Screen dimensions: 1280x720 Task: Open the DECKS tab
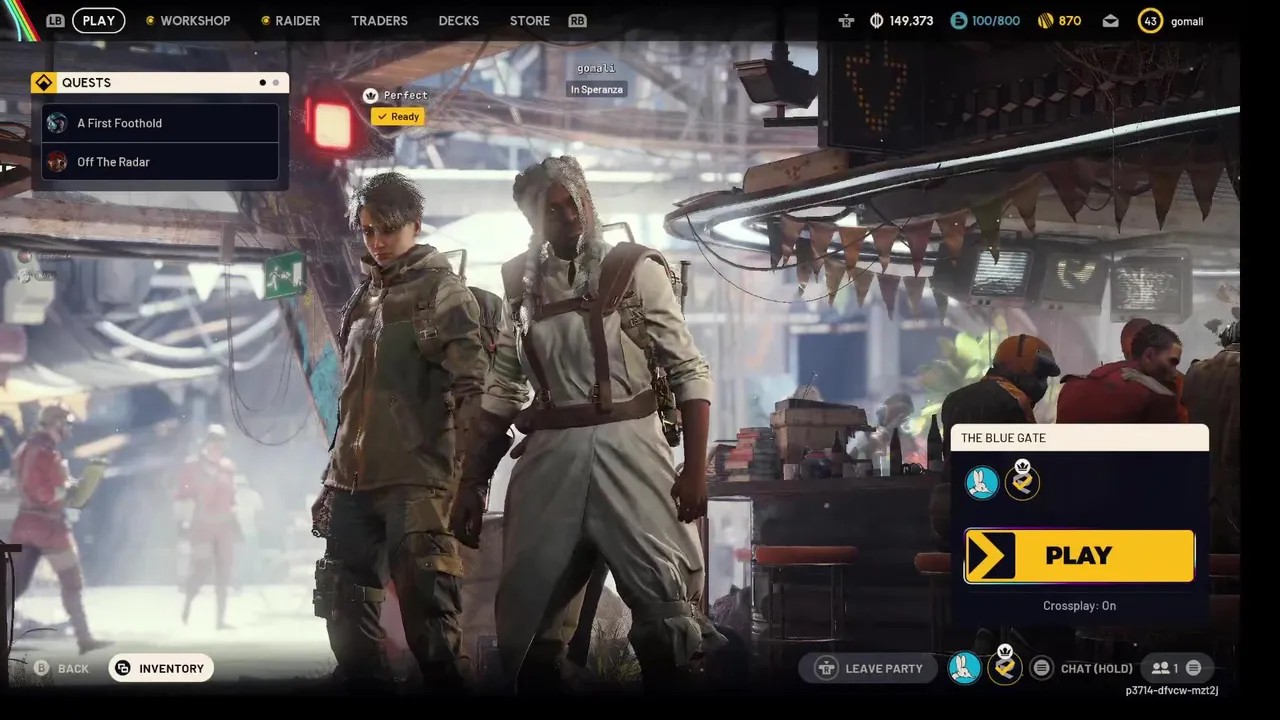pos(458,20)
